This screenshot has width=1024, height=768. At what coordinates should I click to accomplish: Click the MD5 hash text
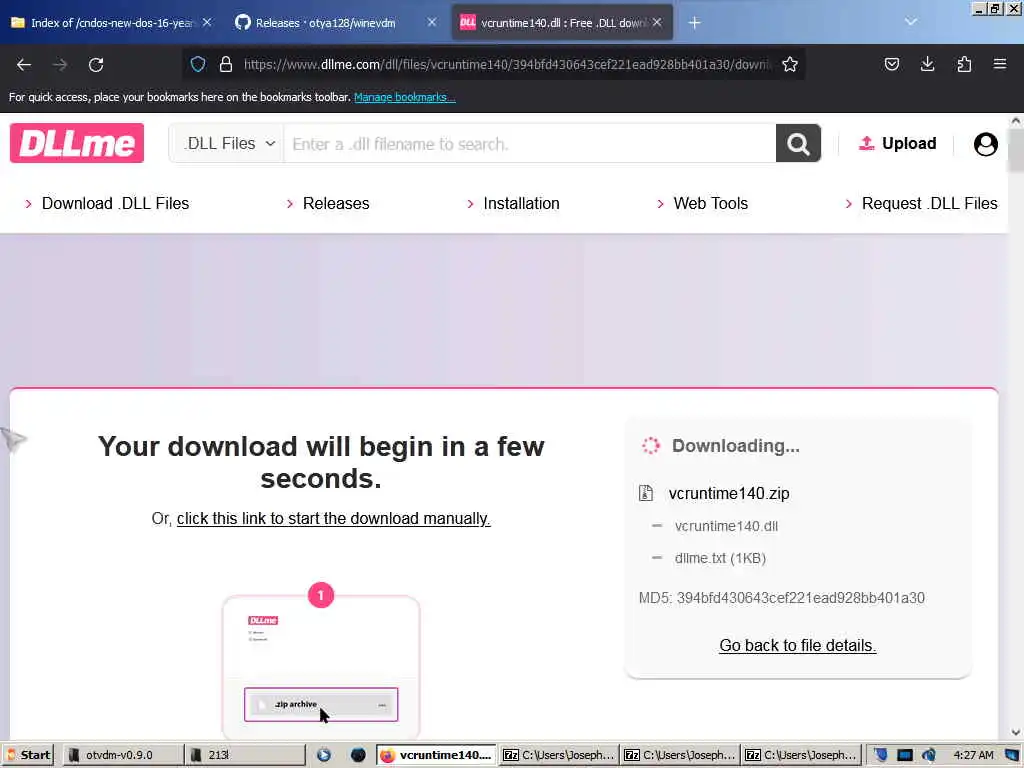tap(782, 598)
